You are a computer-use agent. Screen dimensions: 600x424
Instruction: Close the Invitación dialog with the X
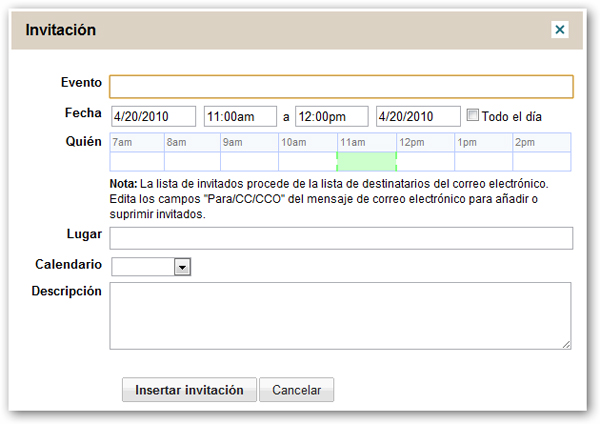click(559, 29)
